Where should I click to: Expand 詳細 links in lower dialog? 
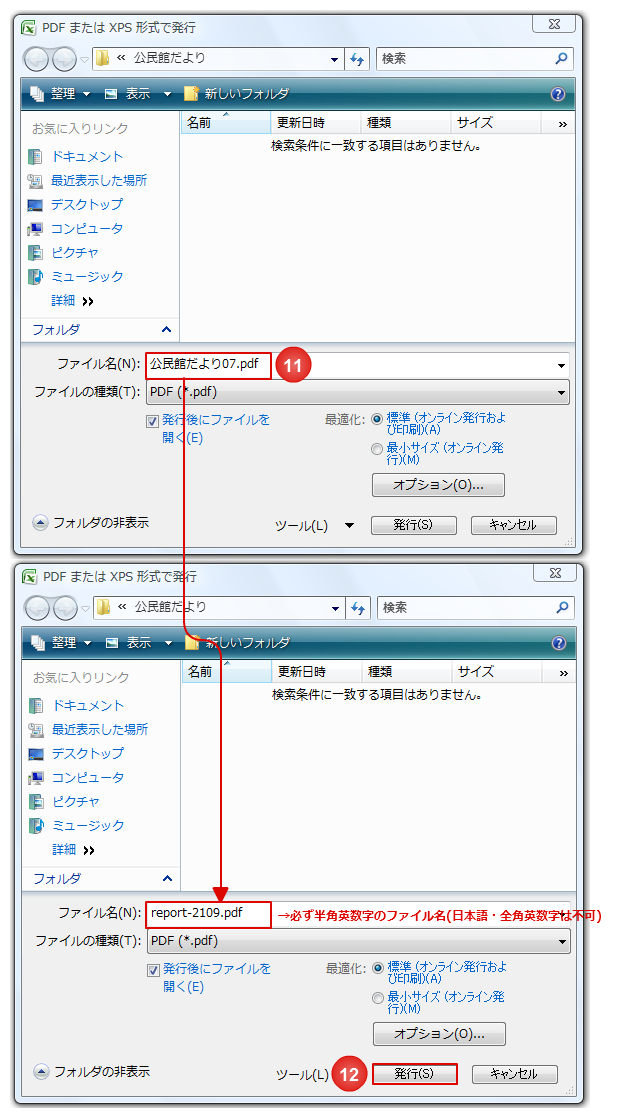tap(73, 850)
